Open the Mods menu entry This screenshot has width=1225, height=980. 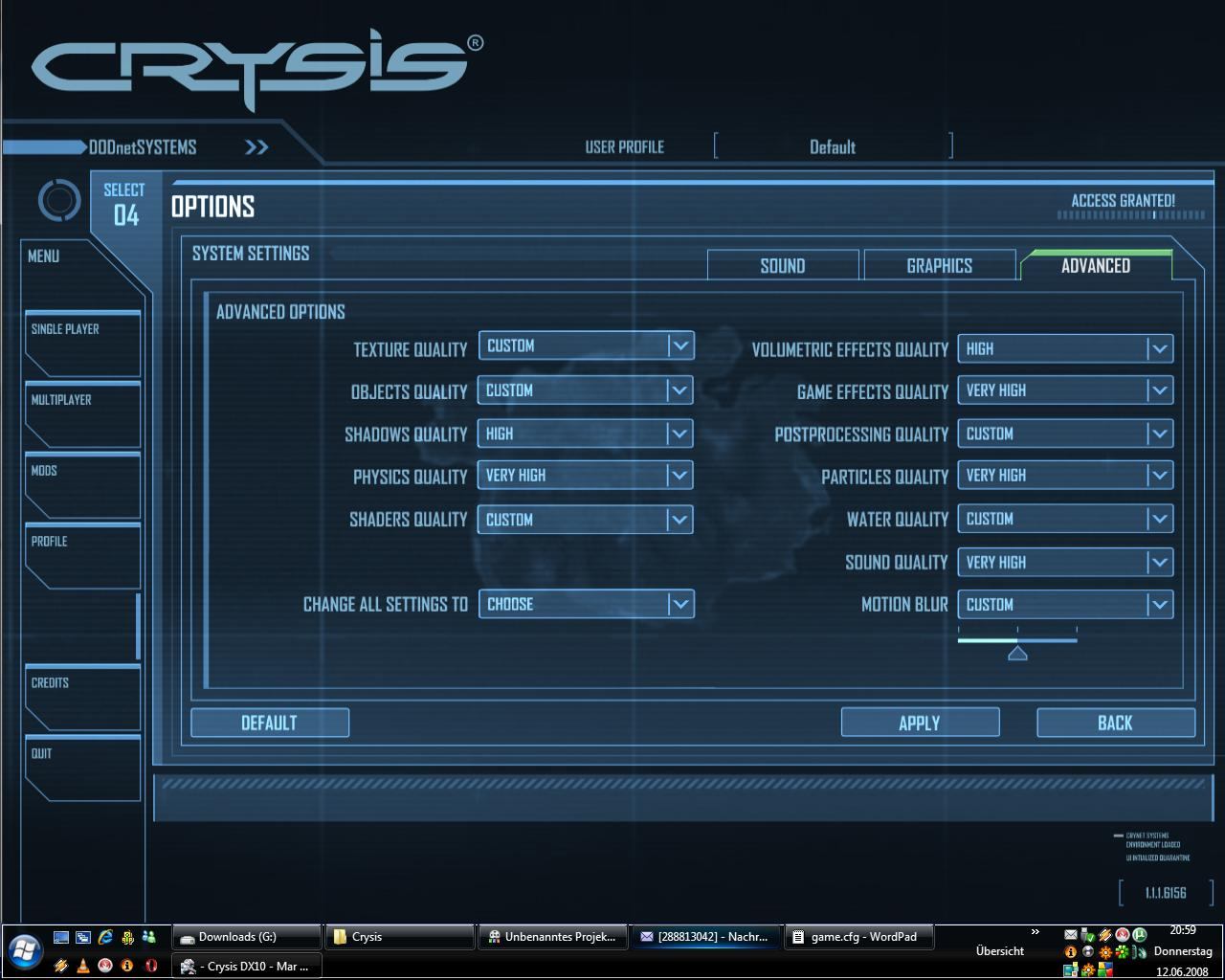point(82,484)
